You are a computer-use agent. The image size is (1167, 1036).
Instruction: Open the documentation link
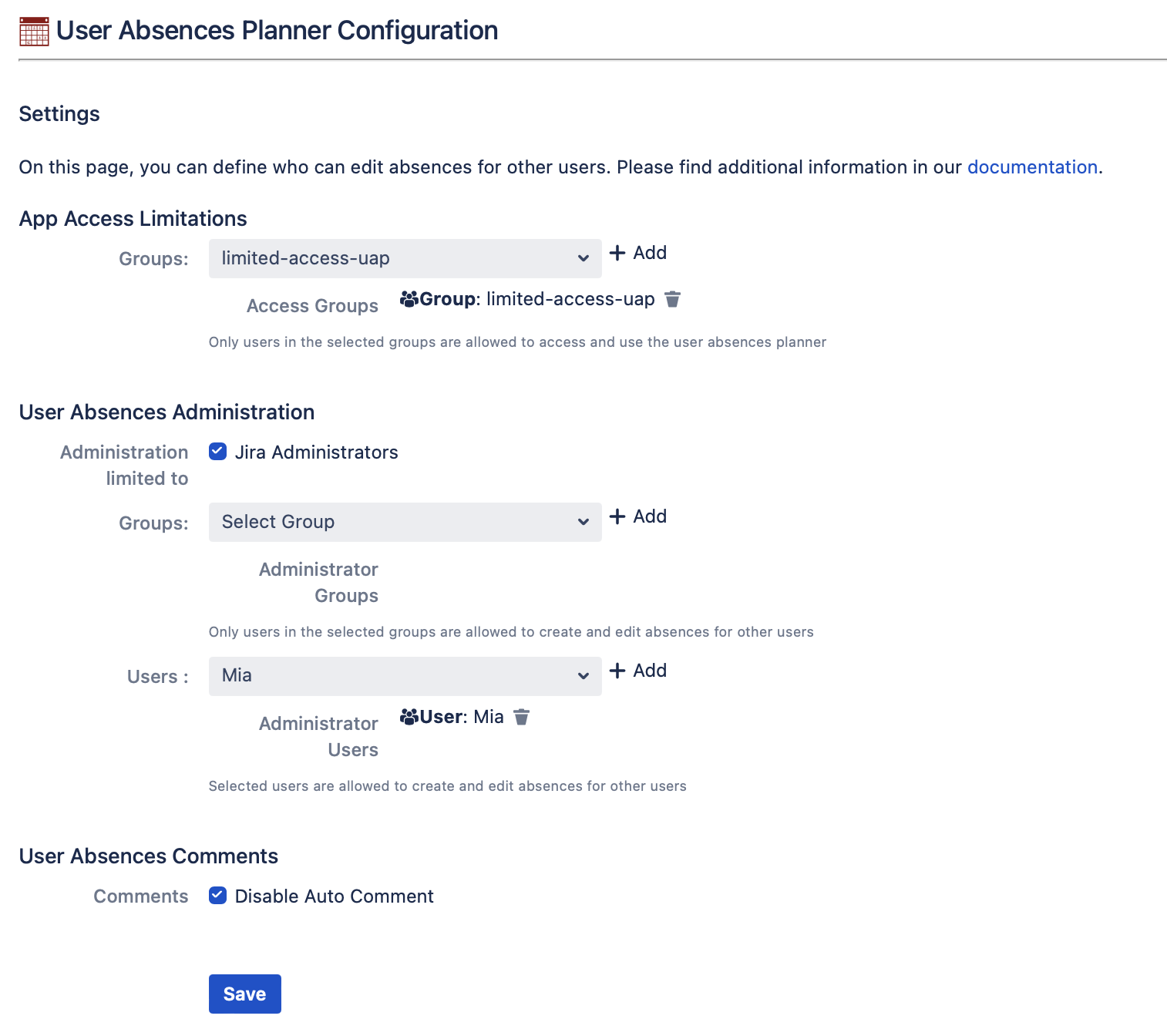click(x=1032, y=167)
